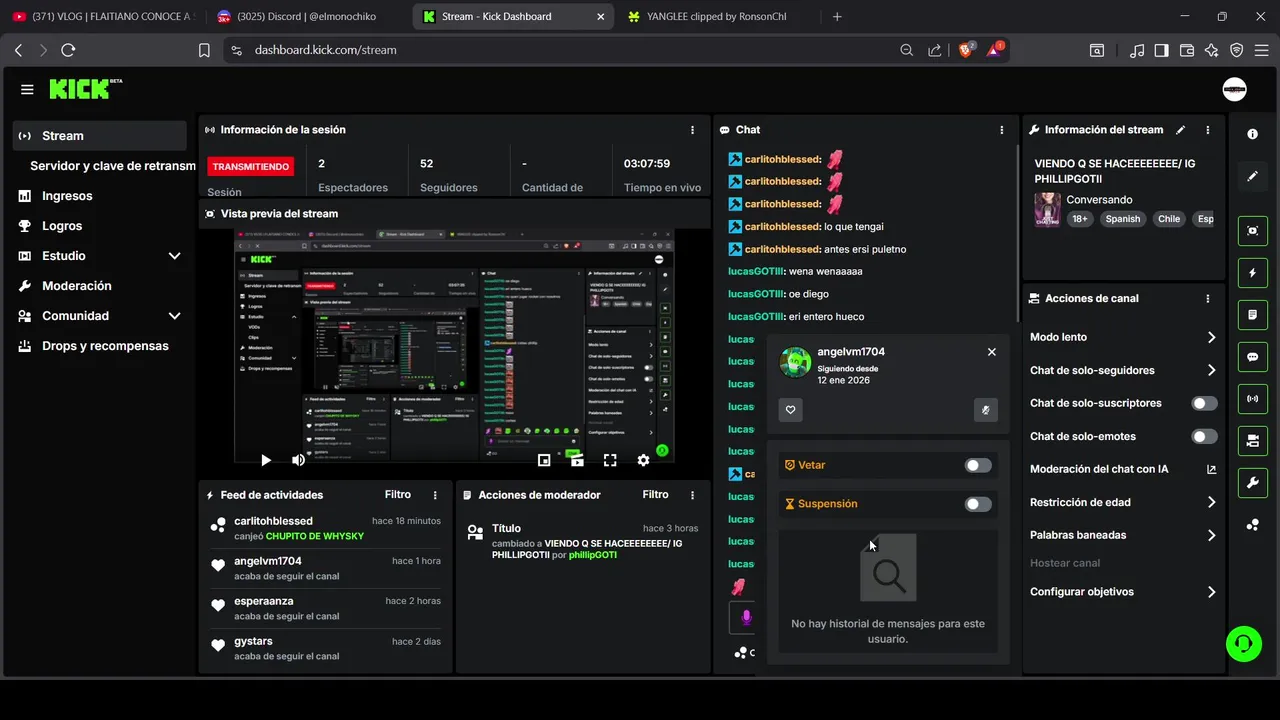1280x720 pixels.
Task: Toggle the Suspensión switch
Action: pyautogui.click(x=978, y=504)
